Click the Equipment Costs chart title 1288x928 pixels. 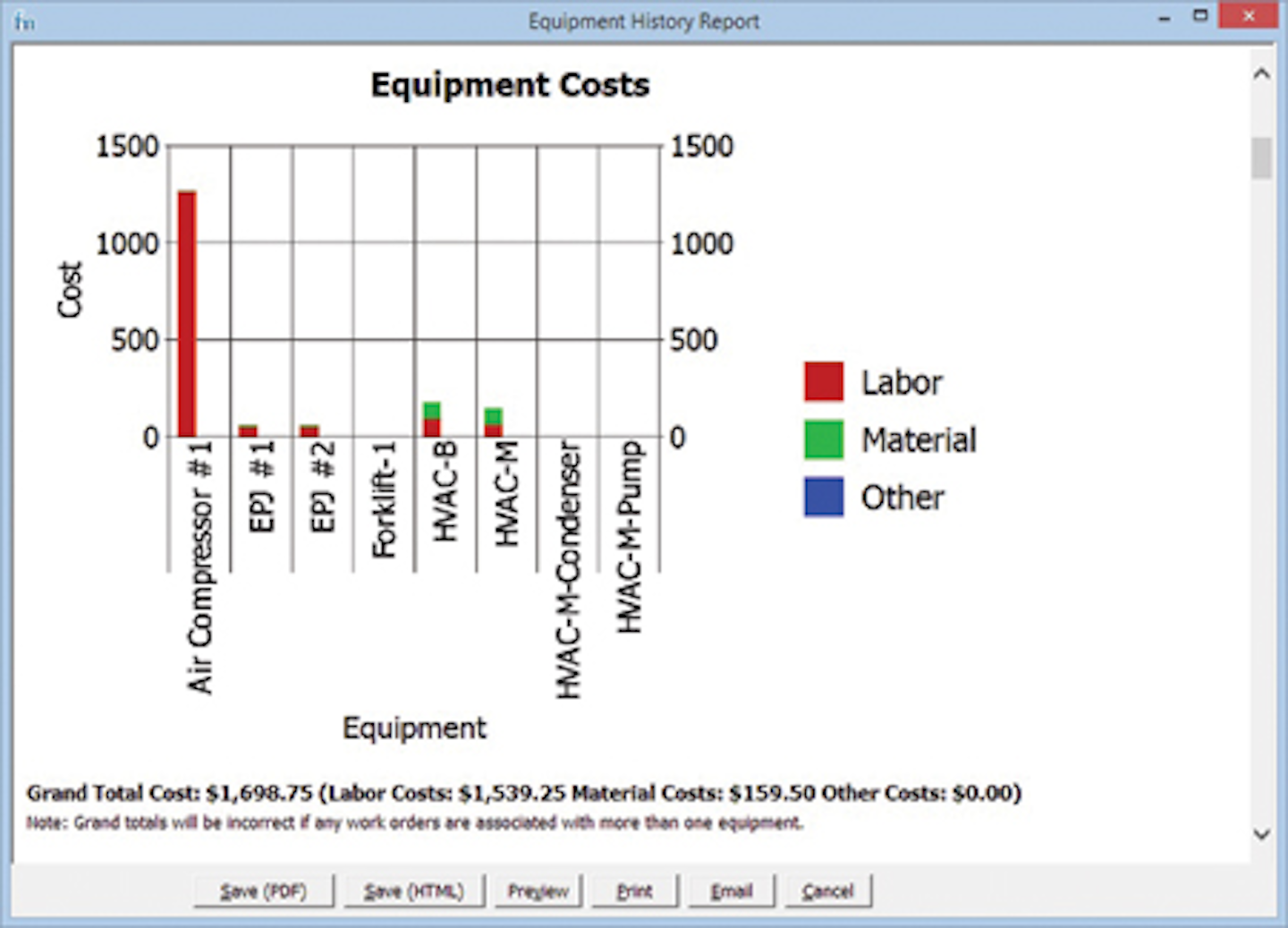point(510,85)
